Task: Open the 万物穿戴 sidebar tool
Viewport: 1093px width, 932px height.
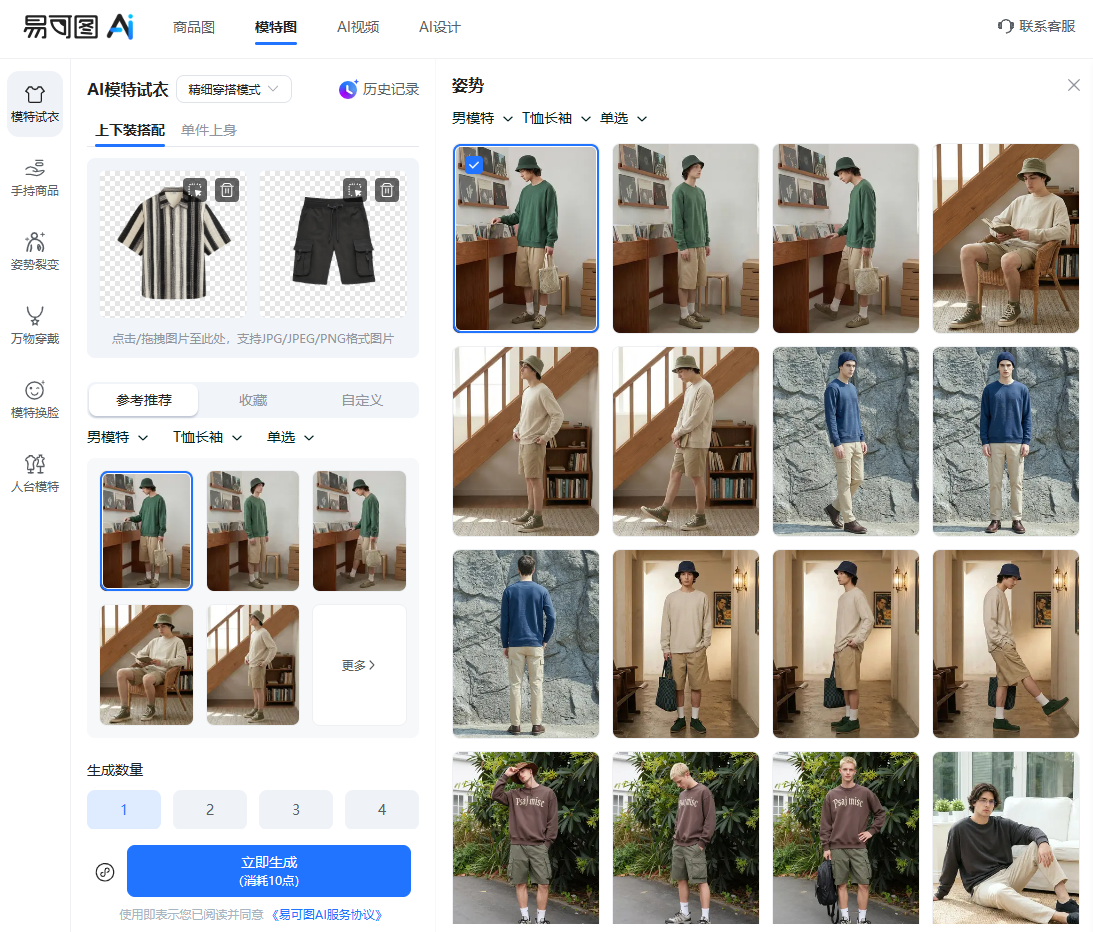Action: pos(35,326)
